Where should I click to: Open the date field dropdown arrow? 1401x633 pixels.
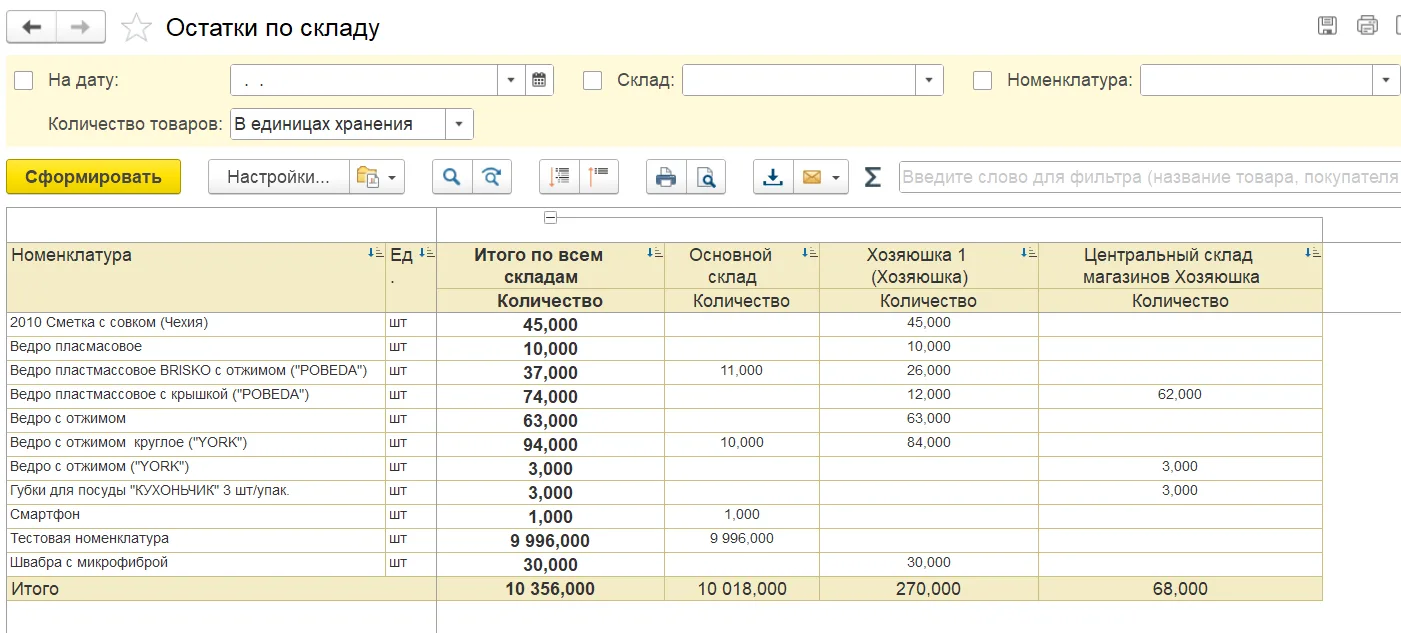click(511, 80)
